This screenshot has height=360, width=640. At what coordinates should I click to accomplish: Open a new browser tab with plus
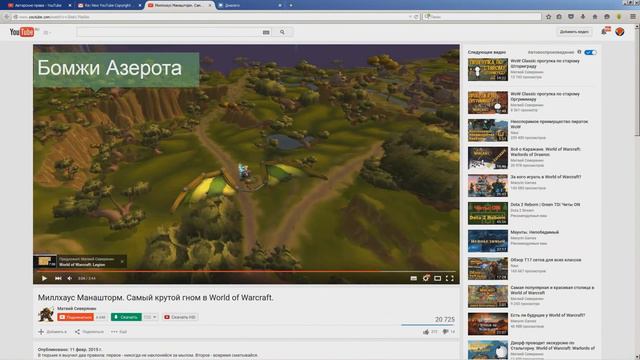[x=291, y=5]
